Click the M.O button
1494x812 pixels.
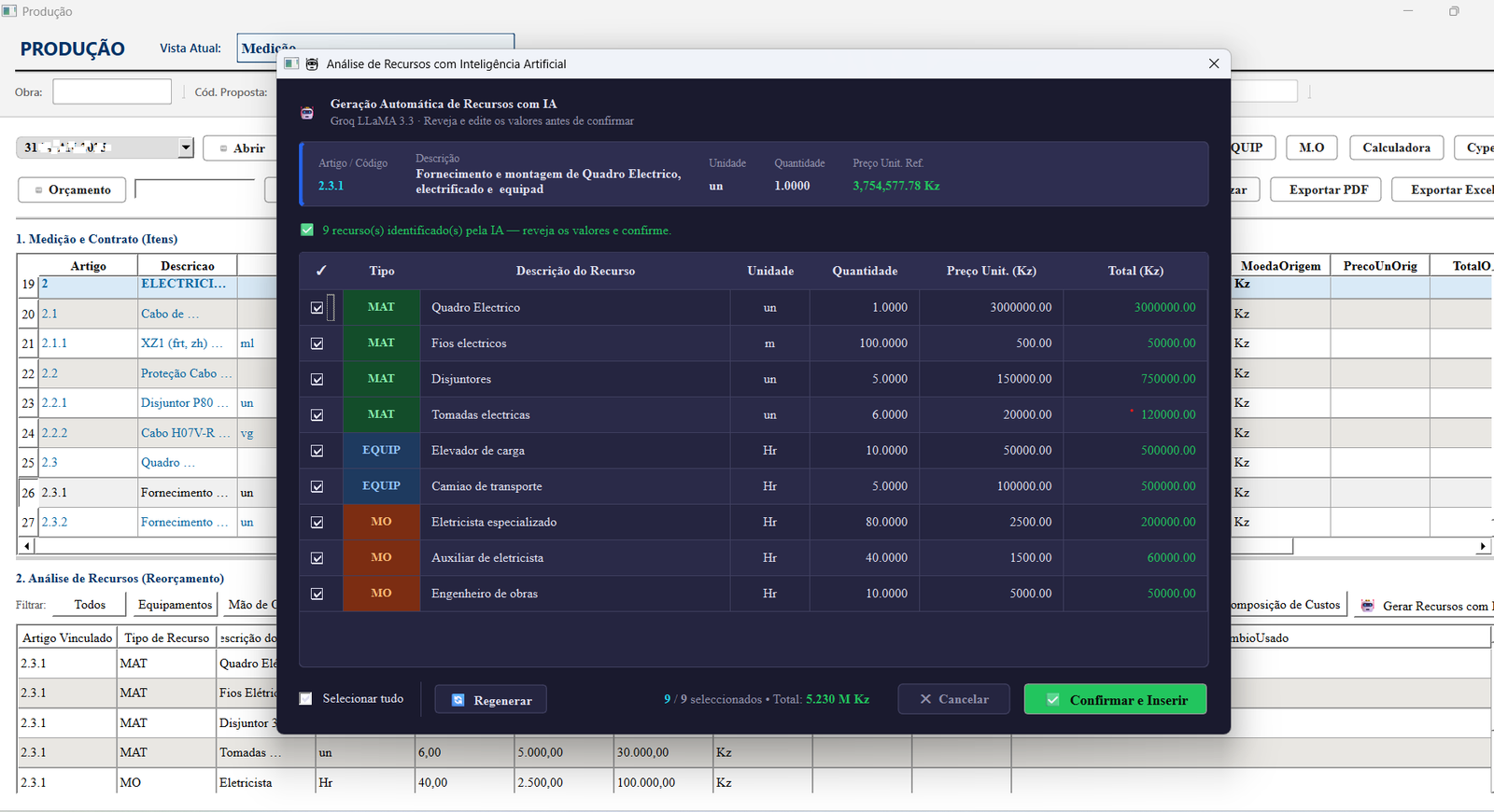click(x=1311, y=147)
